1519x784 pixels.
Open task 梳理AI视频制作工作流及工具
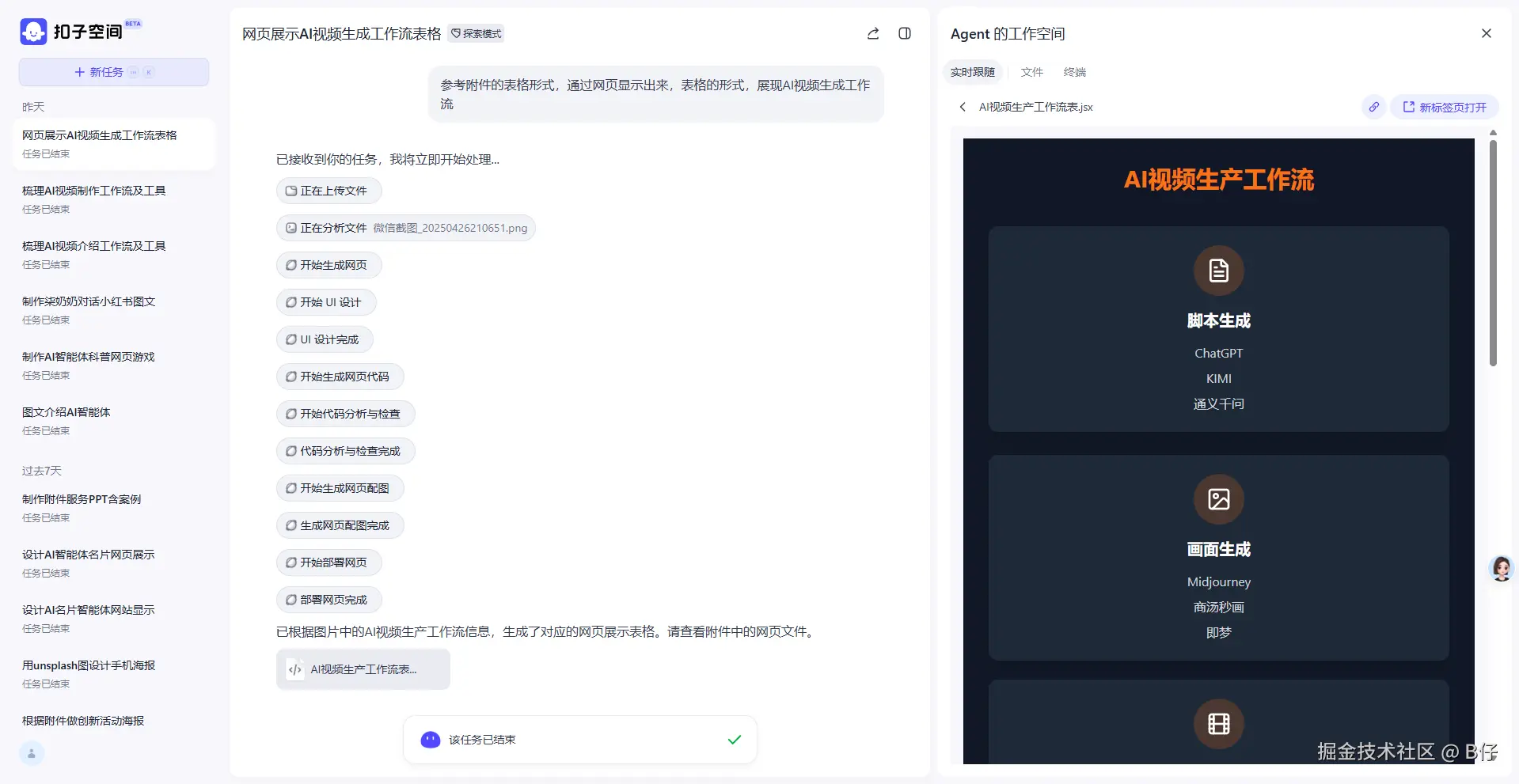tap(114, 199)
